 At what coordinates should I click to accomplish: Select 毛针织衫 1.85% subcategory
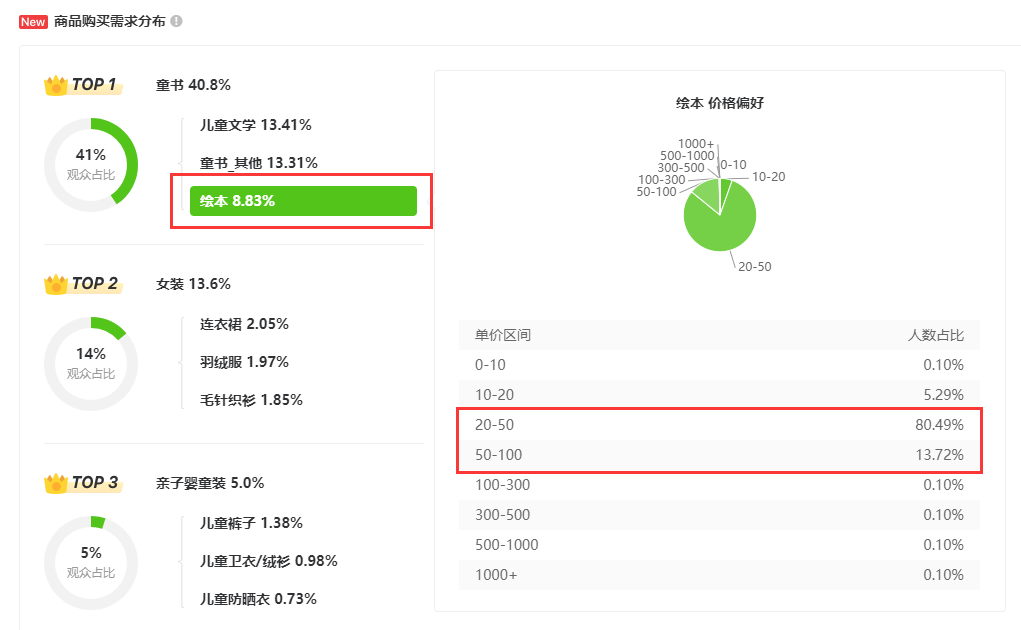pyautogui.click(x=251, y=400)
